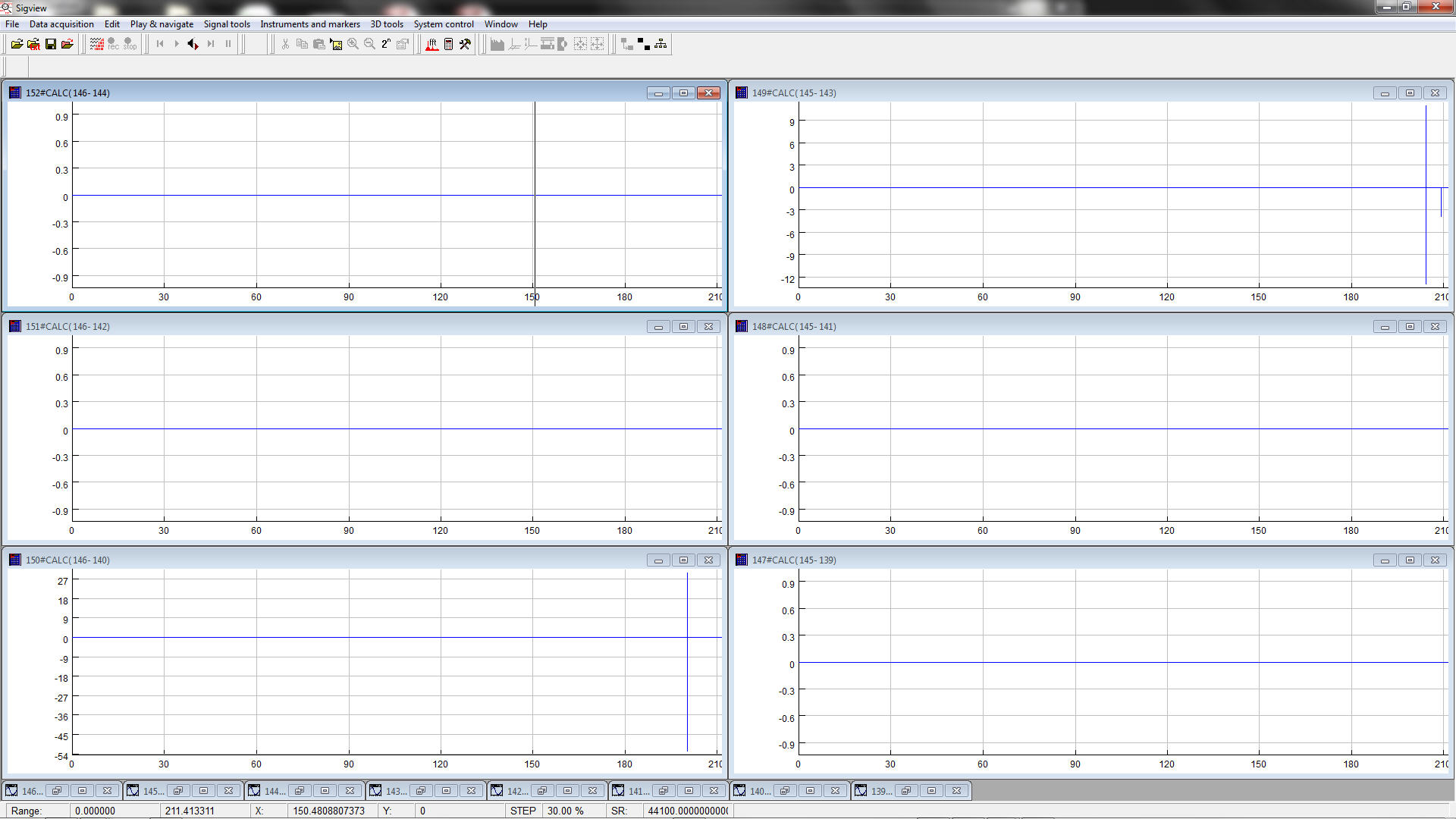The image size is (1456, 819).
Task: Start recording with rec button
Action: [113, 44]
